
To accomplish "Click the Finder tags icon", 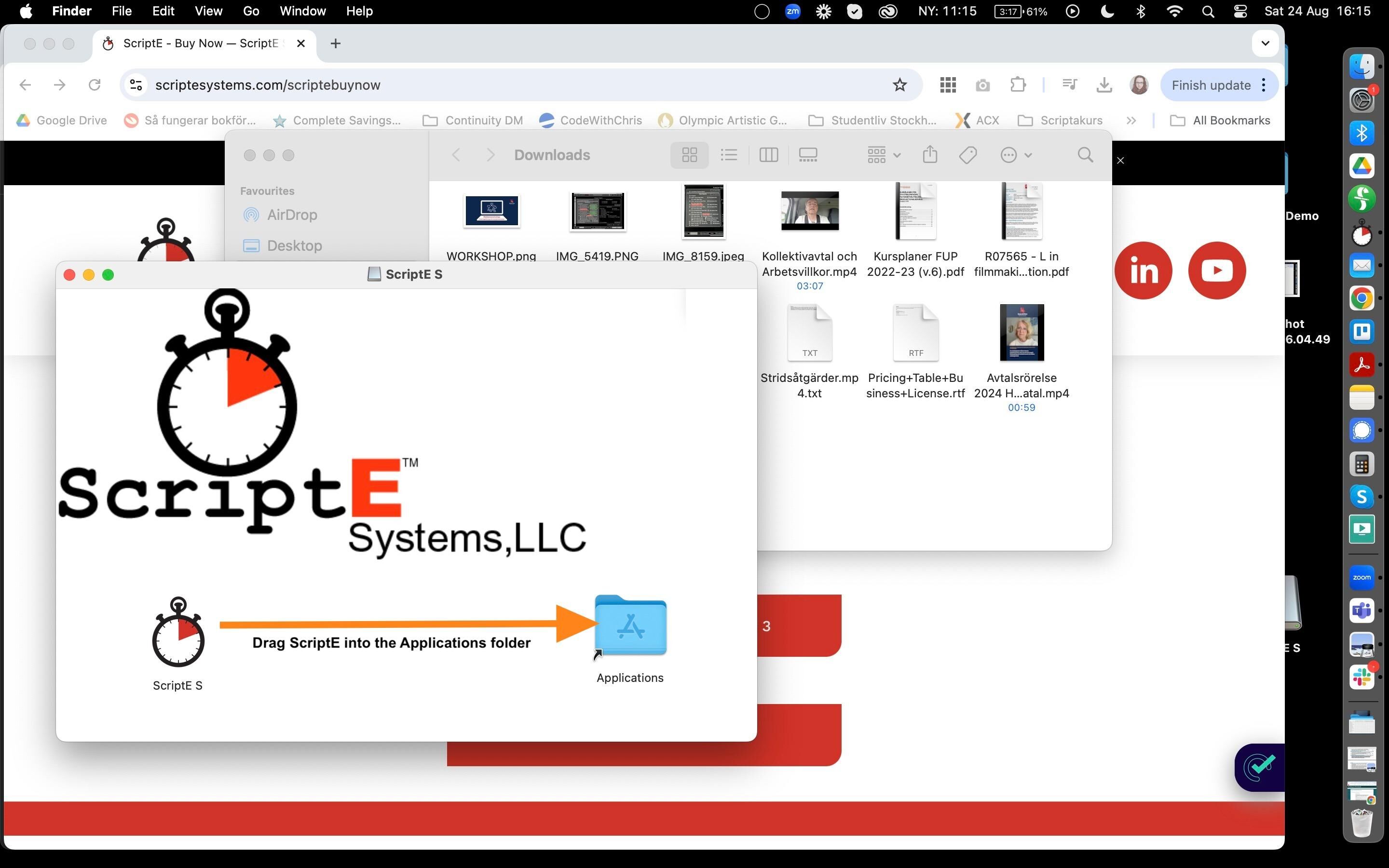I will click(967, 155).
